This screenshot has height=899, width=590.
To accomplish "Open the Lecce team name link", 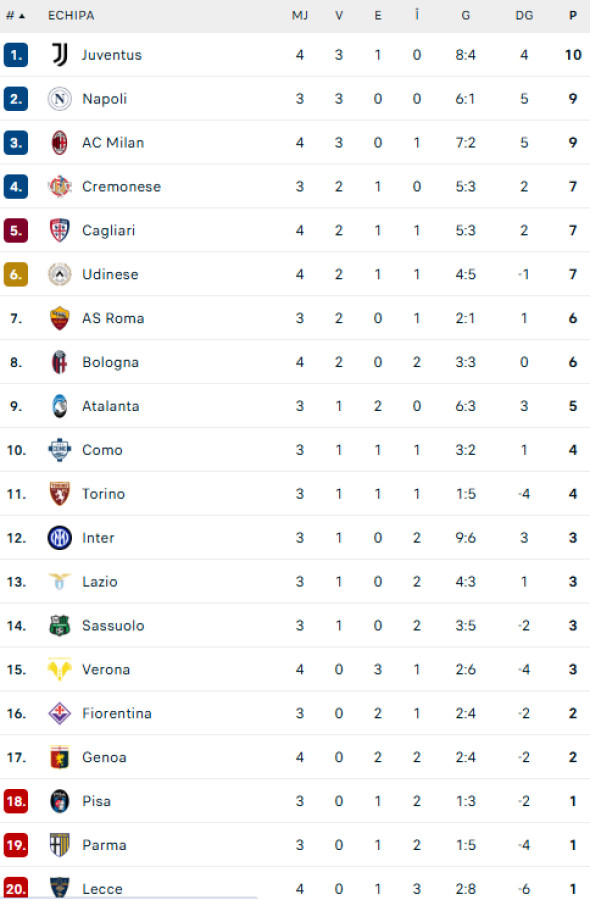I will coord(103,888).
